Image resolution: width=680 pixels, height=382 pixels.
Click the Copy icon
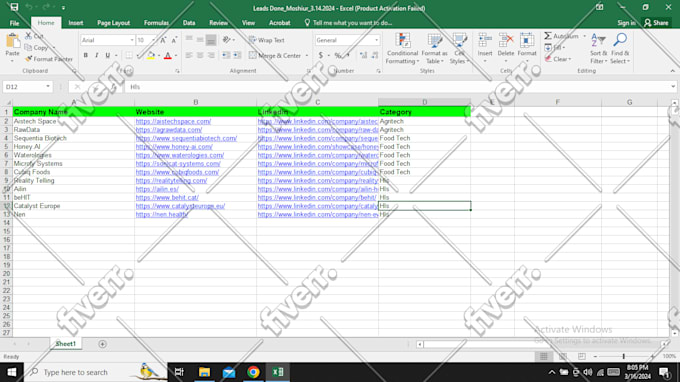coord(28,48)
